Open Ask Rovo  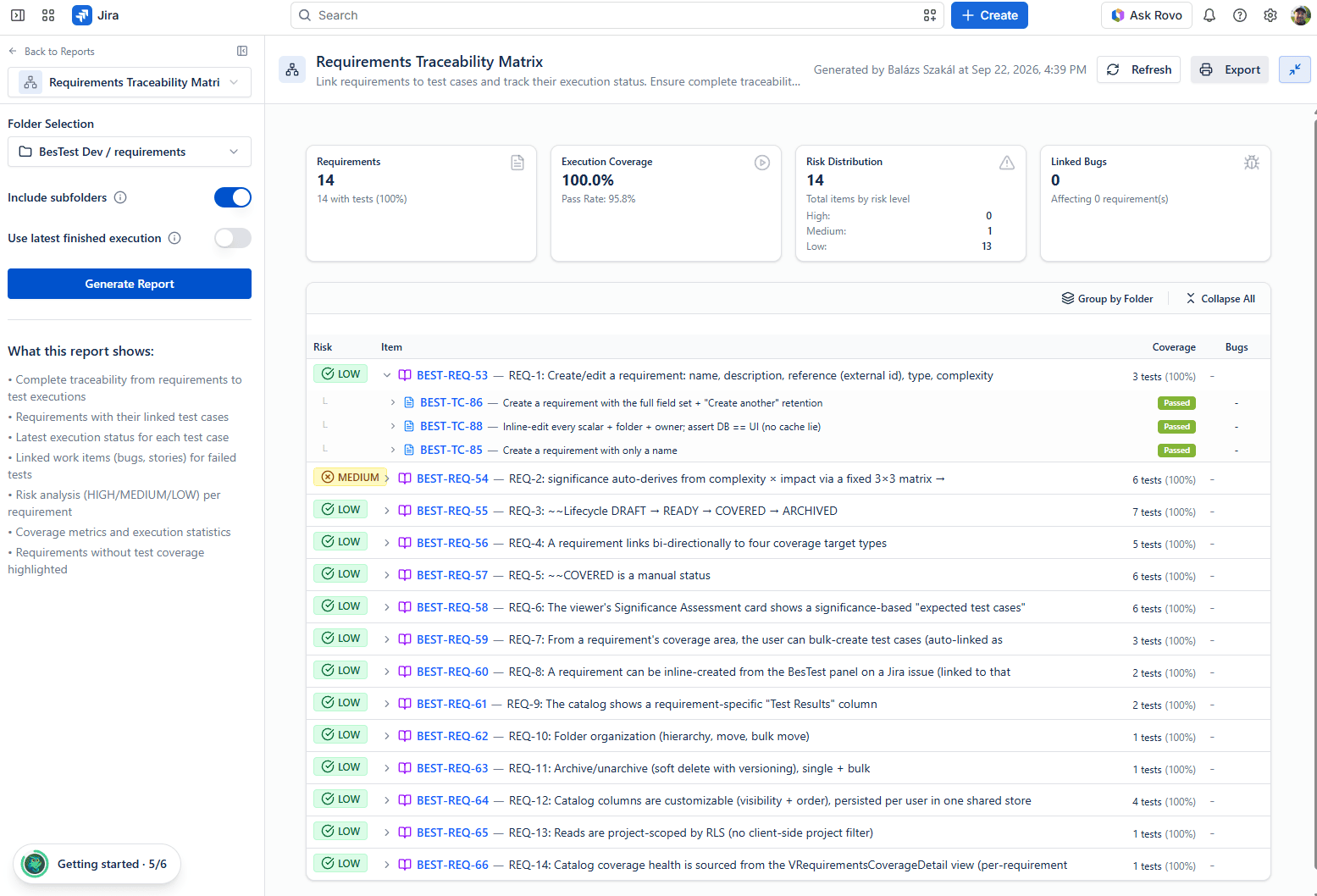point(1147,15)
